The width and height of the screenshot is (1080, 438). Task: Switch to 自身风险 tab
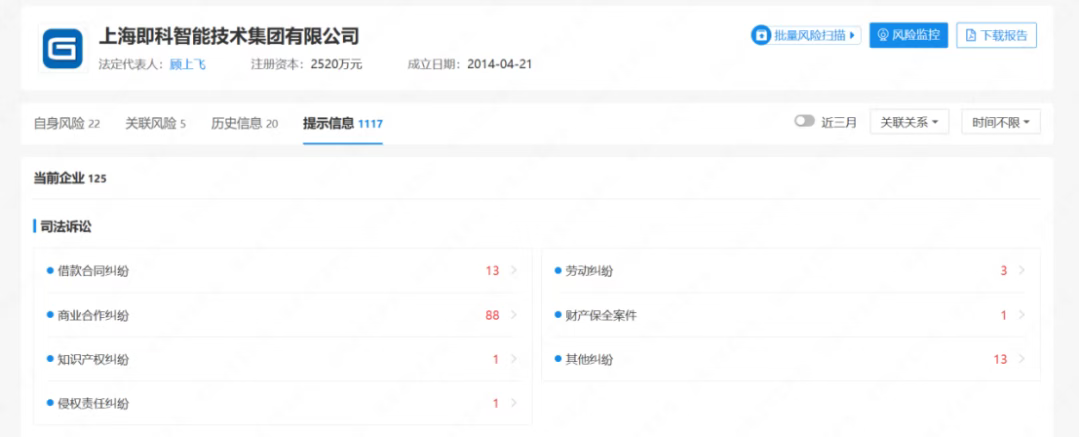(66, 123)
